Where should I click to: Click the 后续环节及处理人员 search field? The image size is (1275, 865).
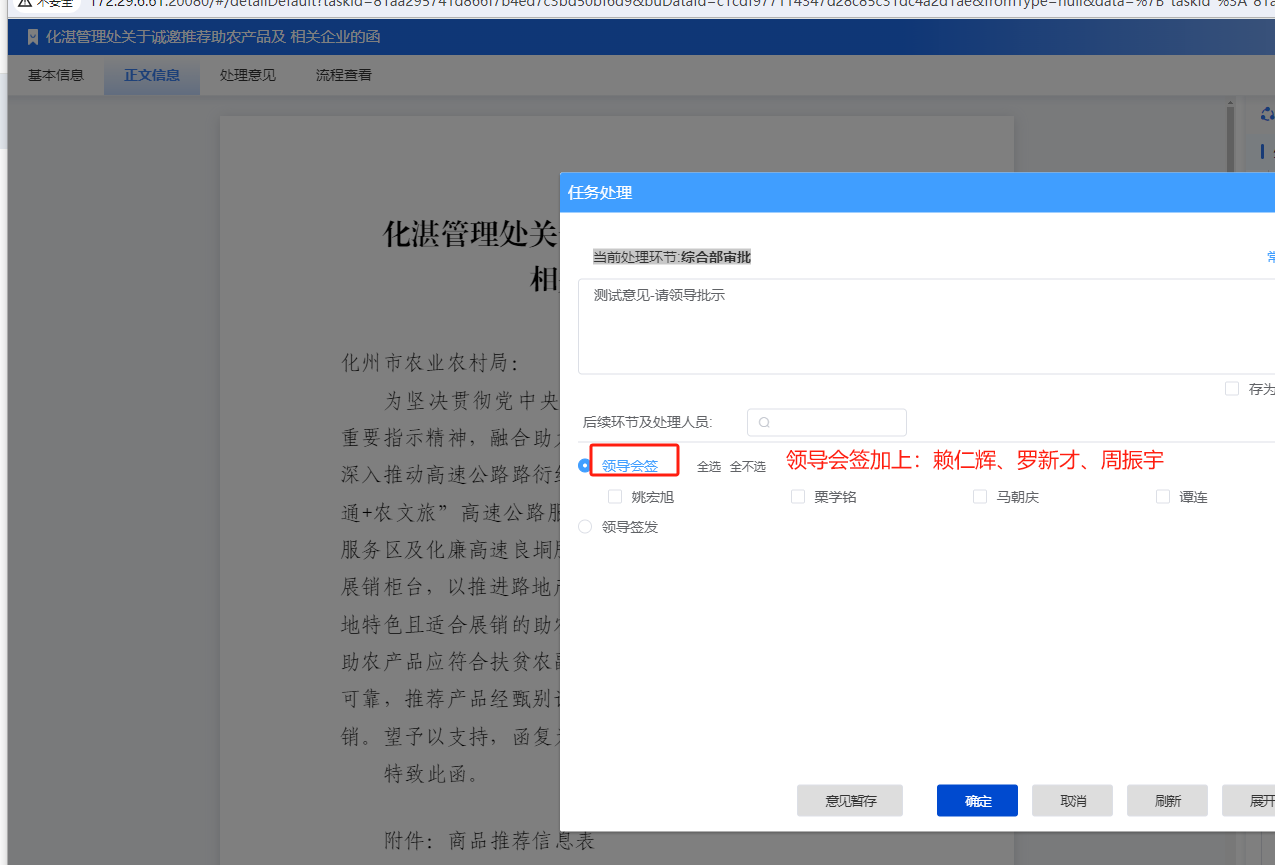click(x=827, y=422)
